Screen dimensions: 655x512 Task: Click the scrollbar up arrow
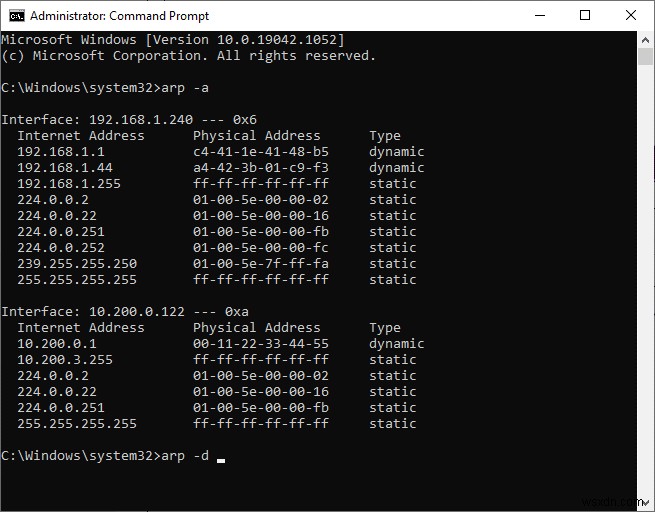(x=646, y=38)
